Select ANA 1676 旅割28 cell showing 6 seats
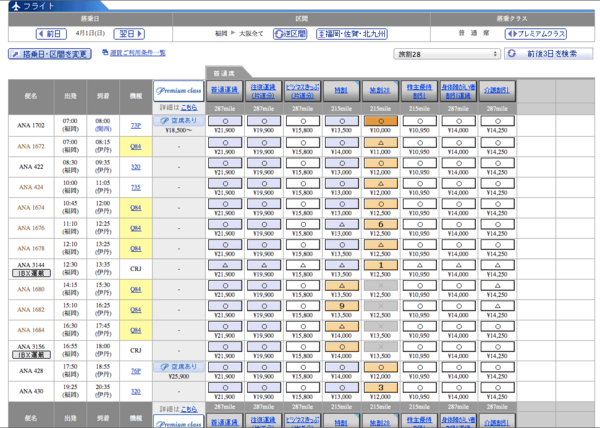The image size is (600, 428). pyautogui.click(x=380, y=224)
